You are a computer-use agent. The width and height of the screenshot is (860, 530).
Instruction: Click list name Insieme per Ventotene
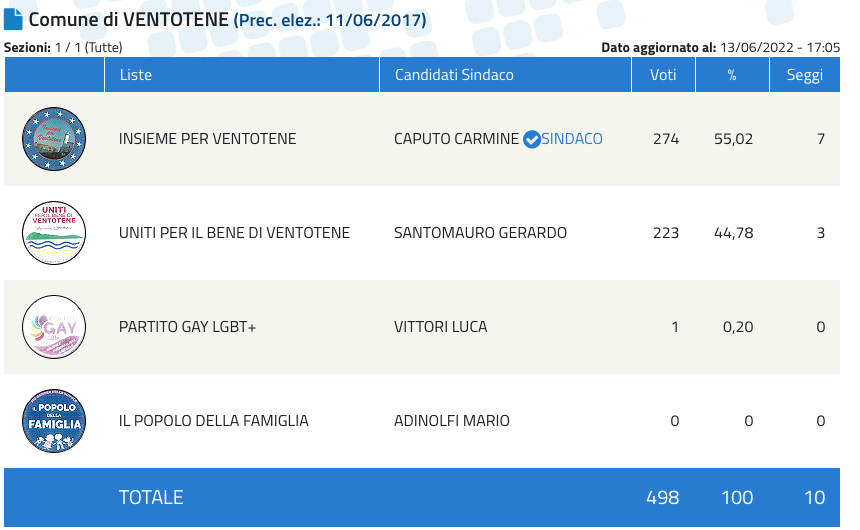click(207, 139)
